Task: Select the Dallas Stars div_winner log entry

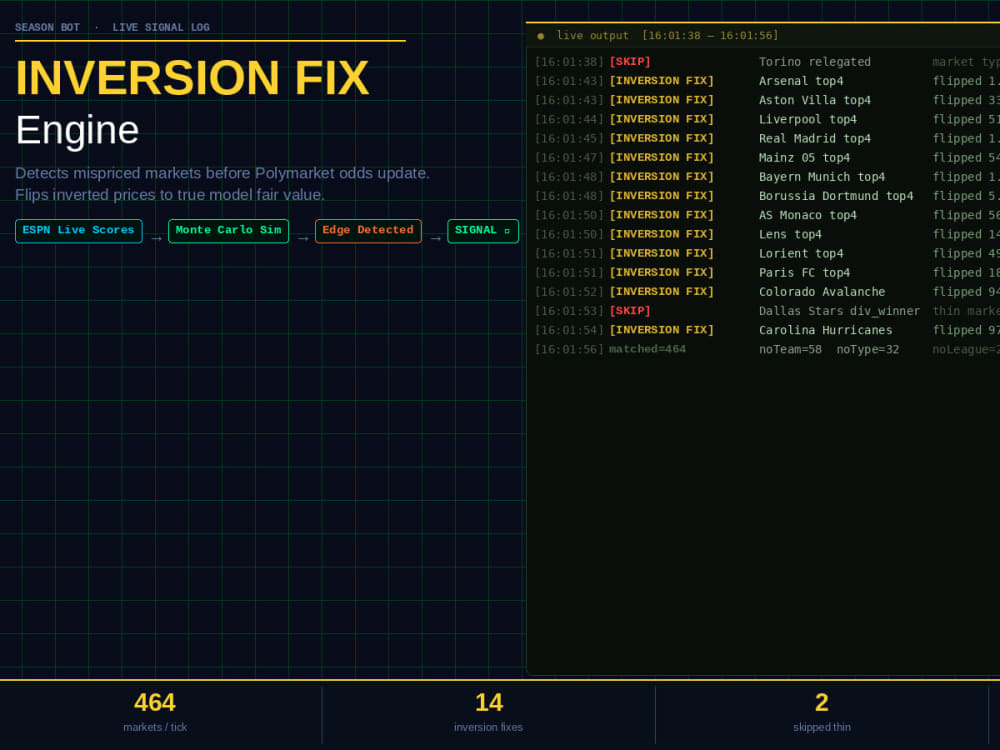Action: tap(767, 311)
